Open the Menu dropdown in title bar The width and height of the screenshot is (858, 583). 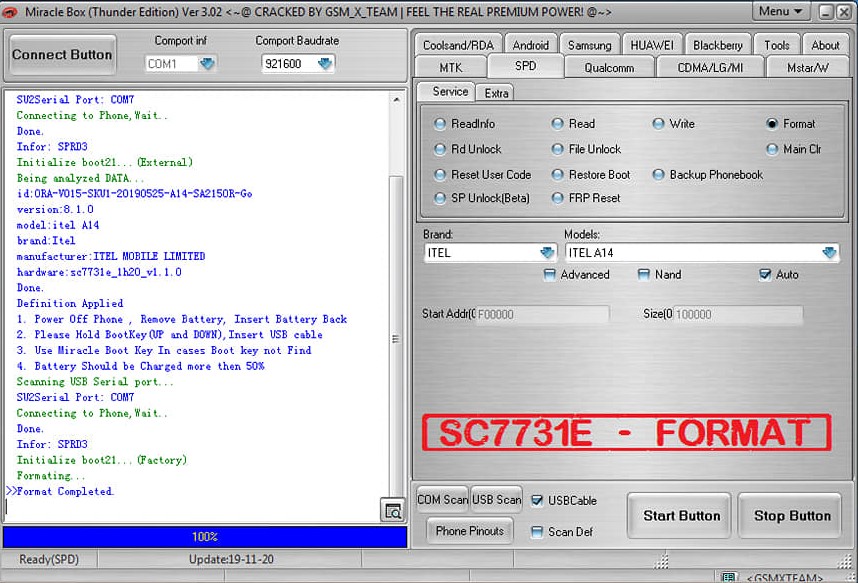[x=781, y=11]
